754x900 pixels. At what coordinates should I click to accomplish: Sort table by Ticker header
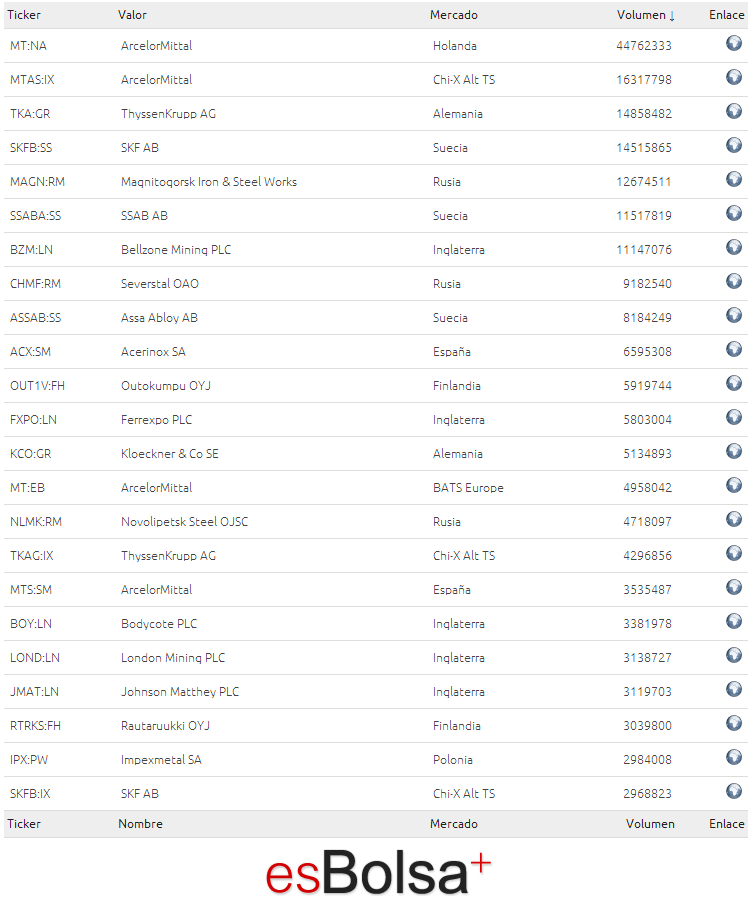(x=24, y=15)
